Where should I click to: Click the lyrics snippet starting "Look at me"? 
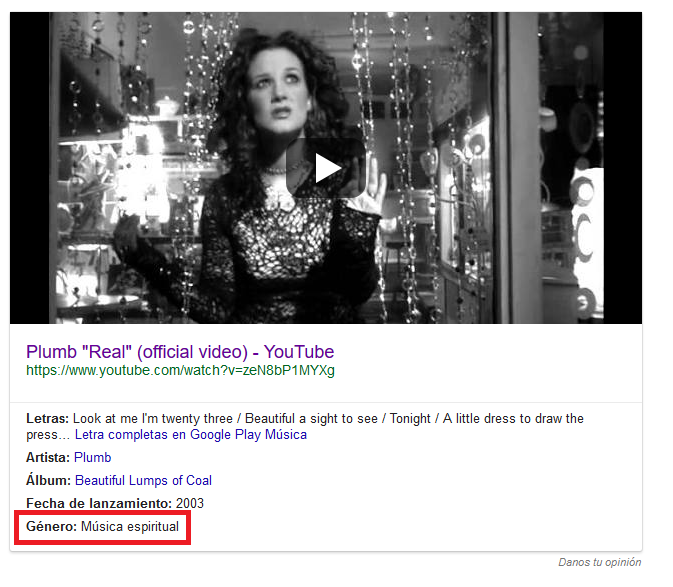click(305, 426)
